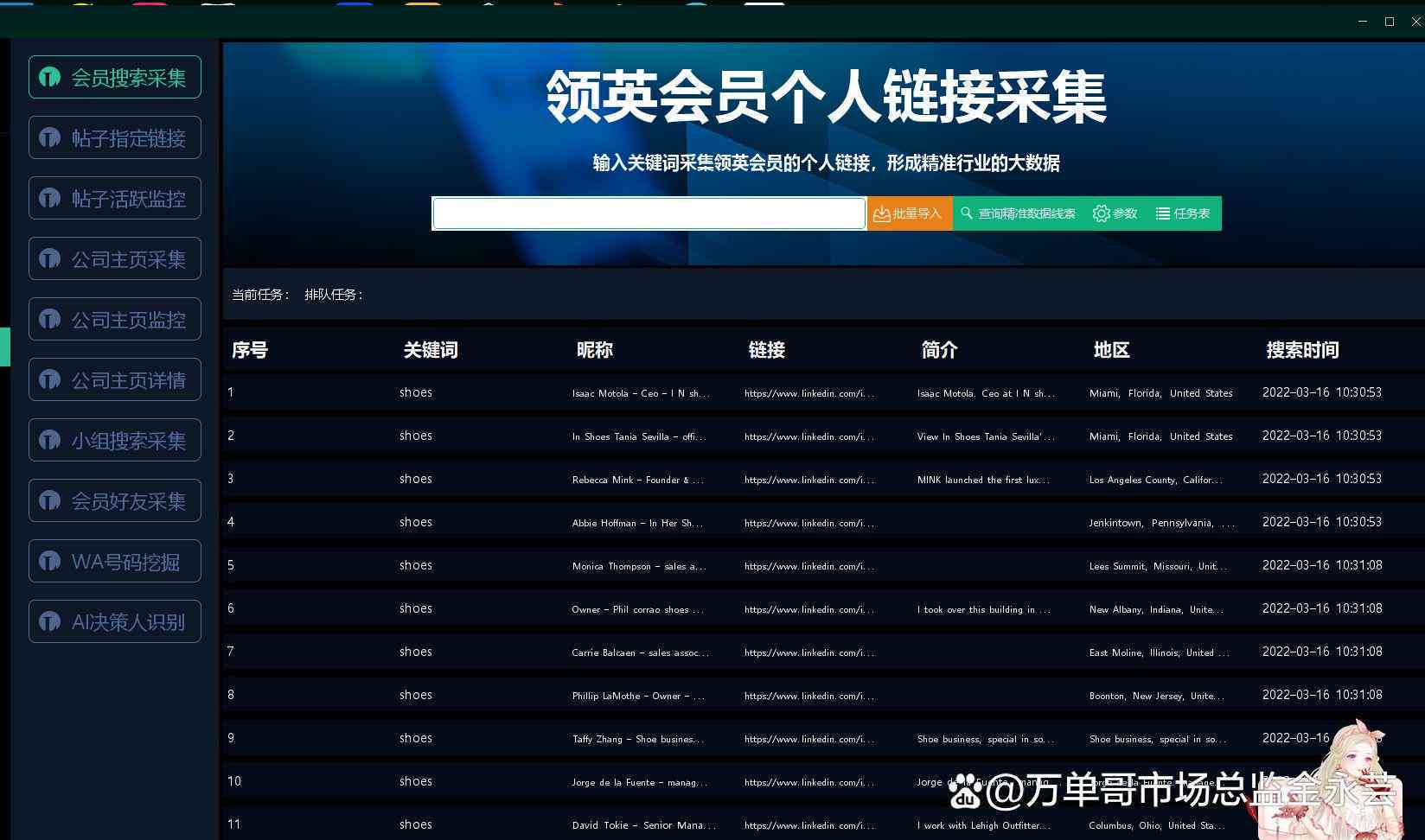Sort by the 序号 column header
Image resolution: width=1425 pixels, height=840 pixels.
click(x=250, y=350)
